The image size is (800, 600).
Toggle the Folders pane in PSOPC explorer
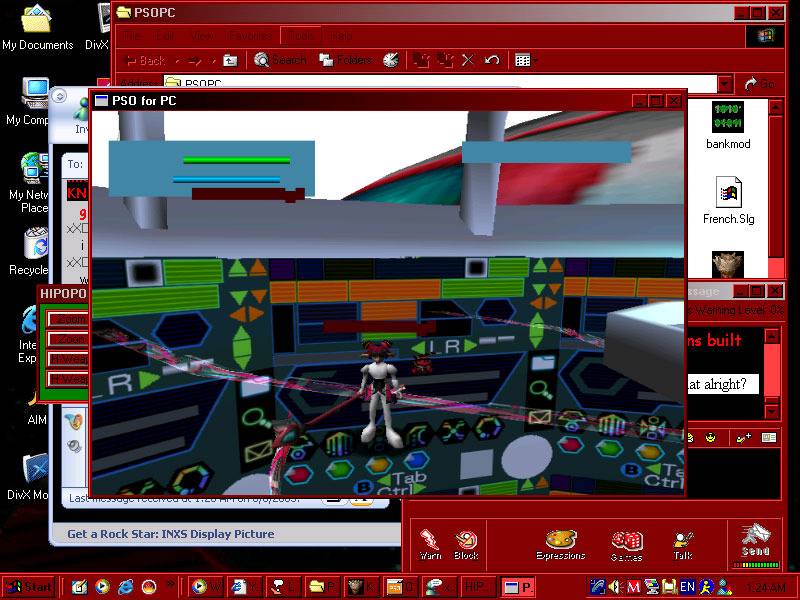tap(345, 60)
